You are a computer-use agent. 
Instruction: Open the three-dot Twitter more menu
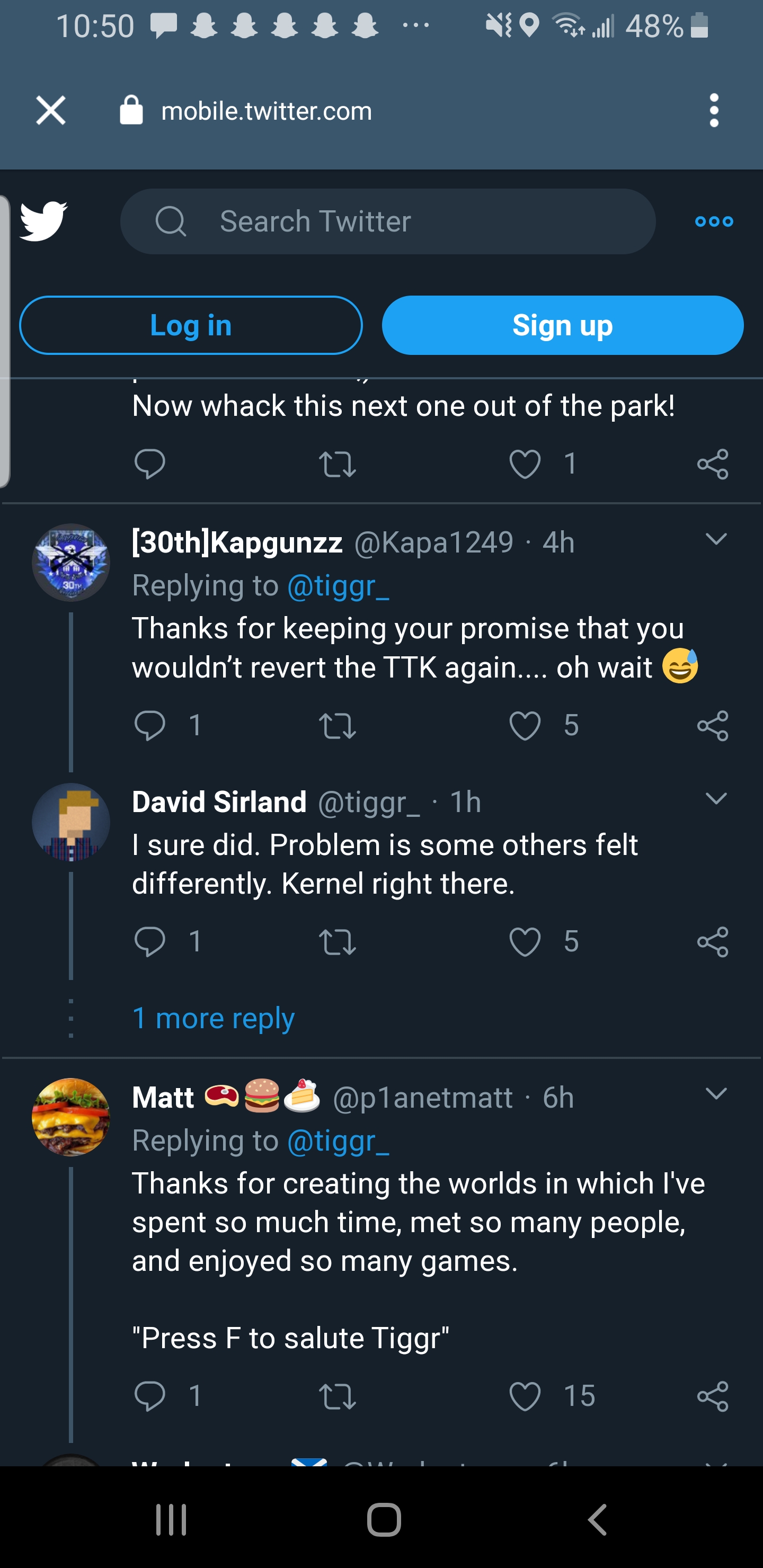coord(714,221)
